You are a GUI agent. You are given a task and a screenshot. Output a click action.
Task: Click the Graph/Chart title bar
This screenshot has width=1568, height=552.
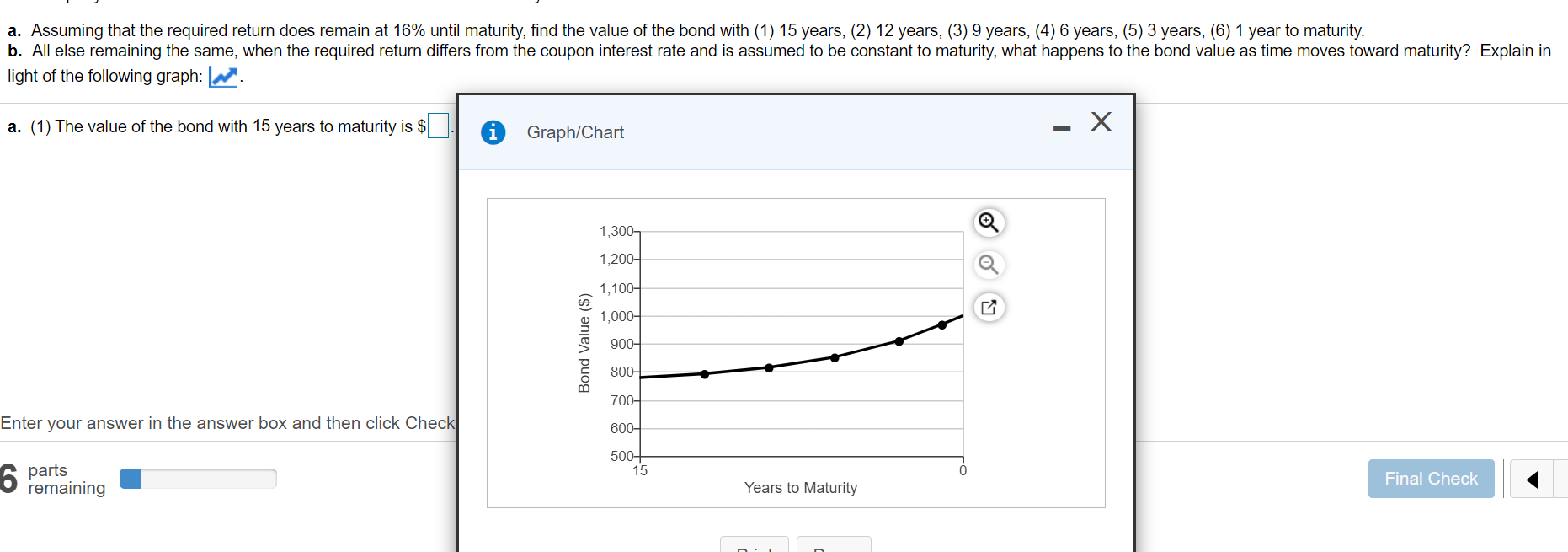(575, 132)
